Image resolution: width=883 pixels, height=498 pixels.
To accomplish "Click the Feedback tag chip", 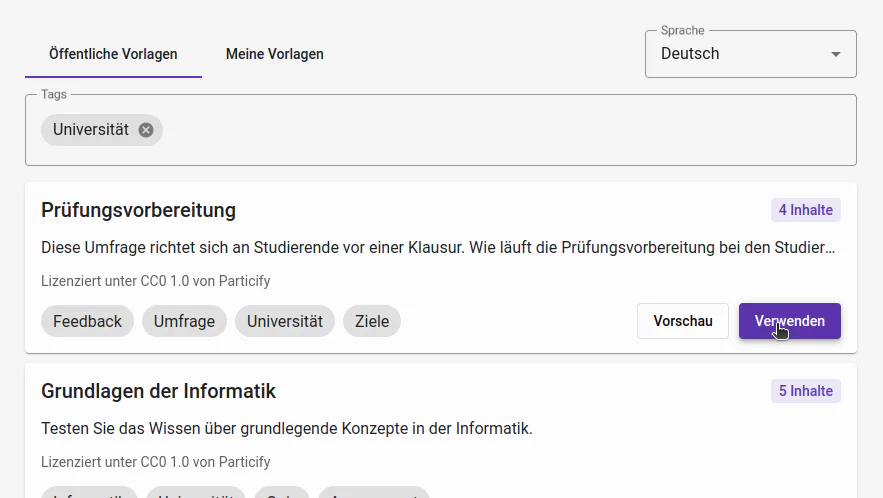I will point(87,321).
